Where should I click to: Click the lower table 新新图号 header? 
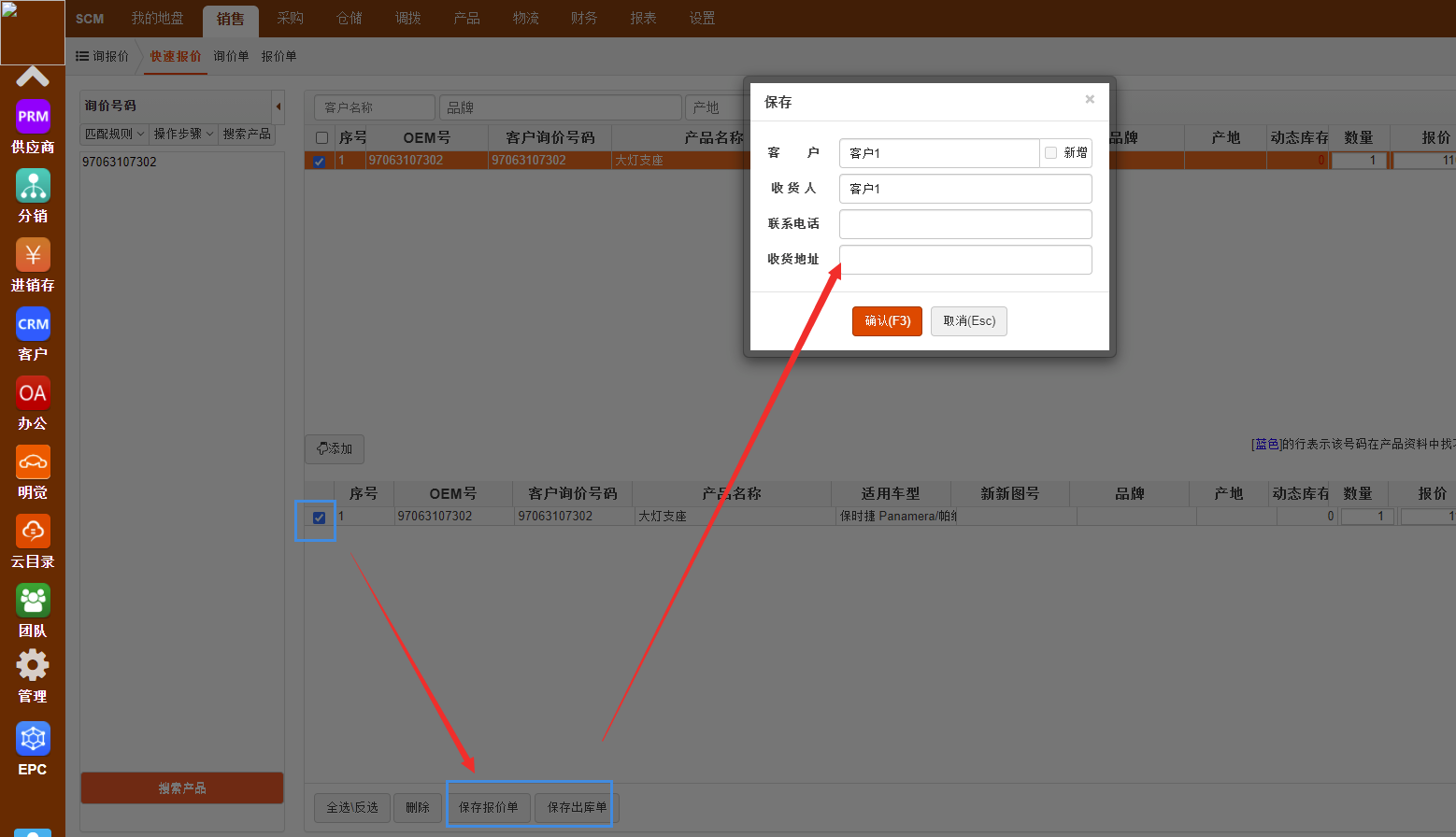point(1009,493)
